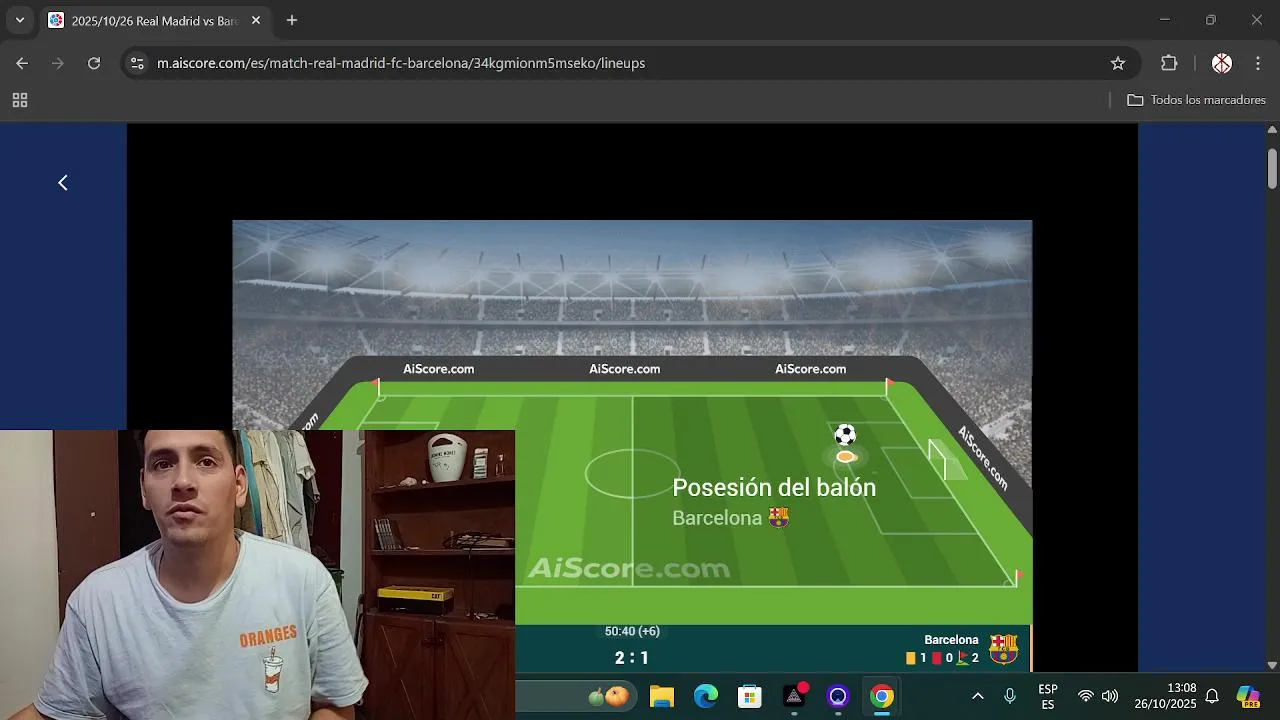Image resolution: width=1280 pixels, height=720 pixels.
Task: Click the soccer ball on the pitch
Action: click(x=845, y=434)
